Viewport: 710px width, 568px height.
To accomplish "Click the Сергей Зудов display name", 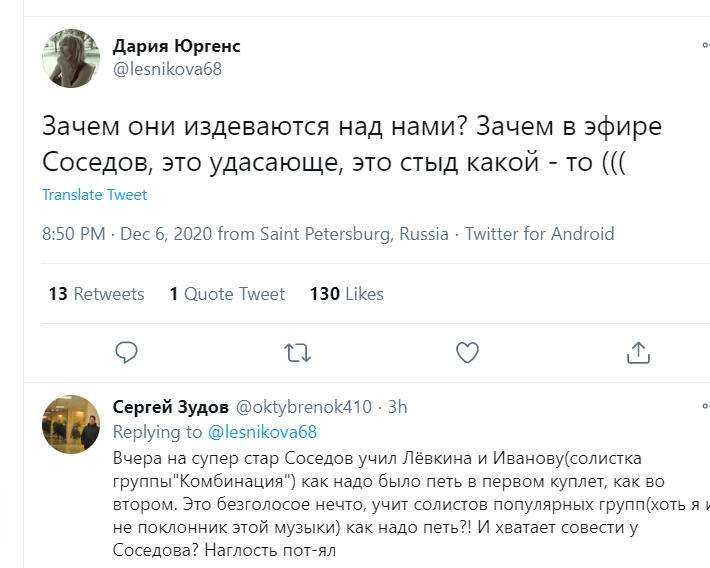I will pyautogui.click(x=169, y=407).
